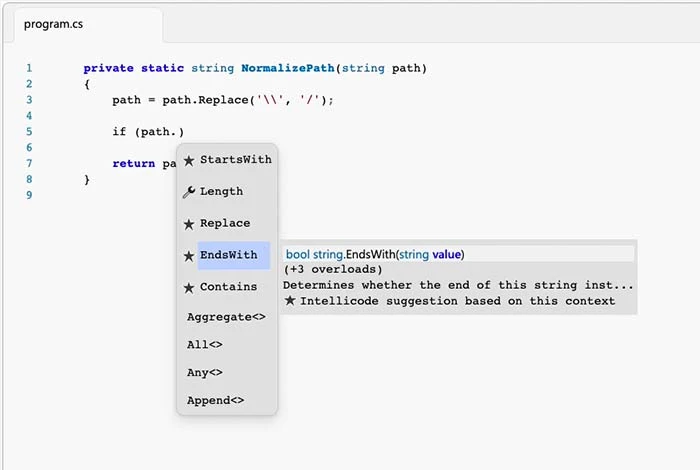The image size is (700, 470).
Task: Select Append<> in the completion list
Action: (216, 400)
